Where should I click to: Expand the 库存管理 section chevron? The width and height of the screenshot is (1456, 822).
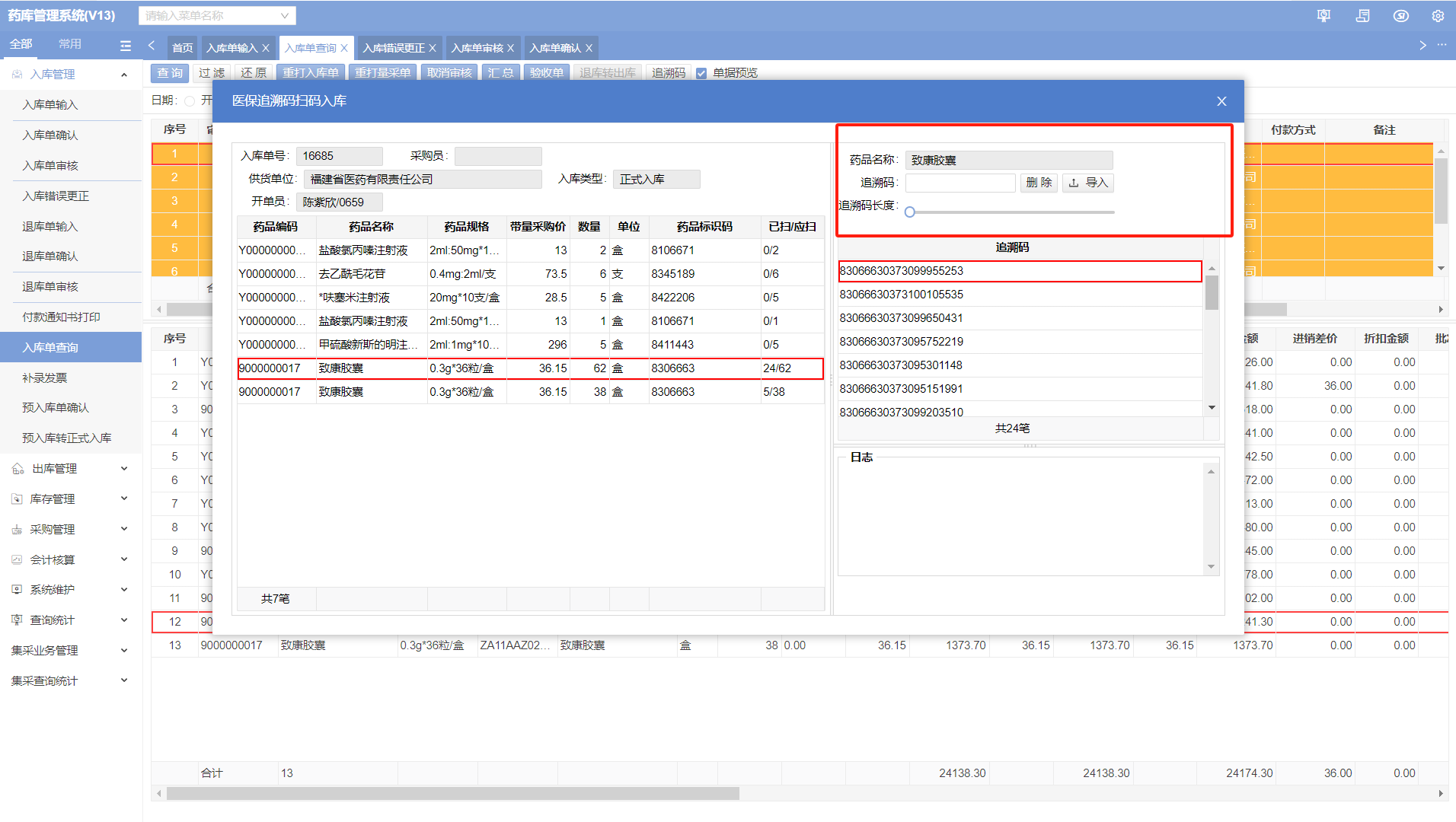(x=124, y=499)
